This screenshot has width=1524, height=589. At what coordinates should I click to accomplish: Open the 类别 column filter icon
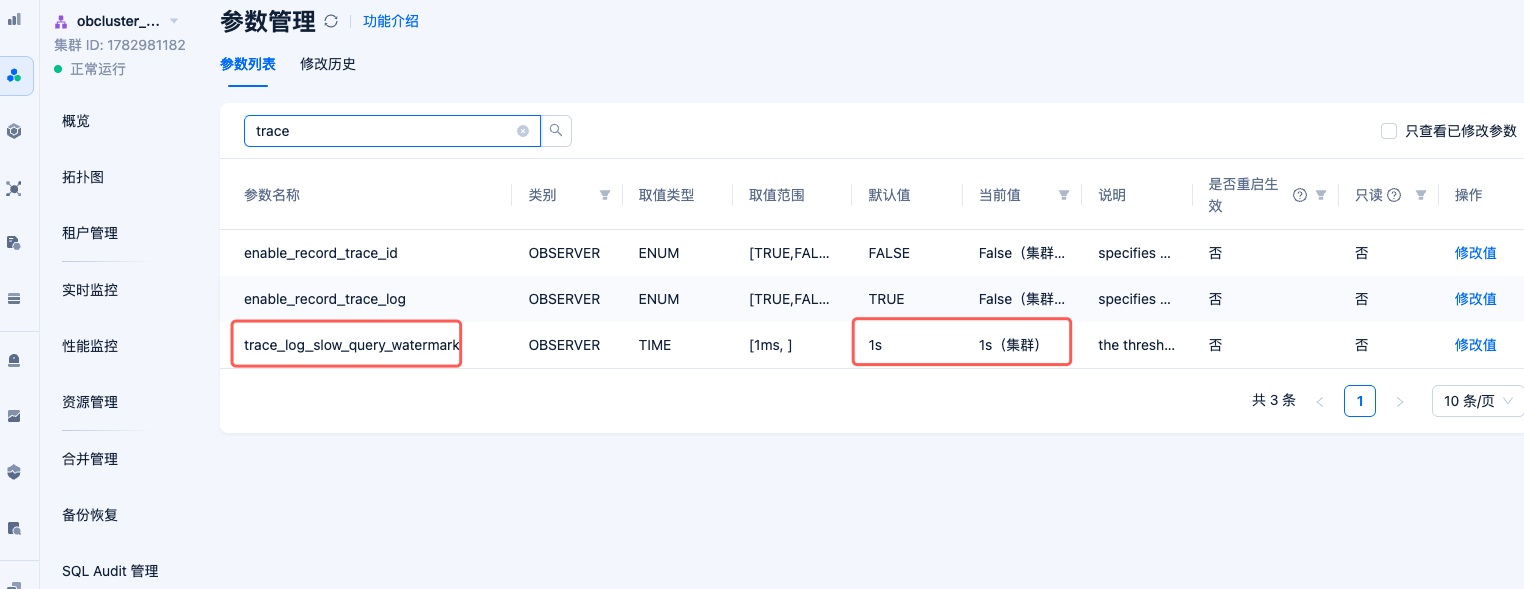[x=605, y=195]
